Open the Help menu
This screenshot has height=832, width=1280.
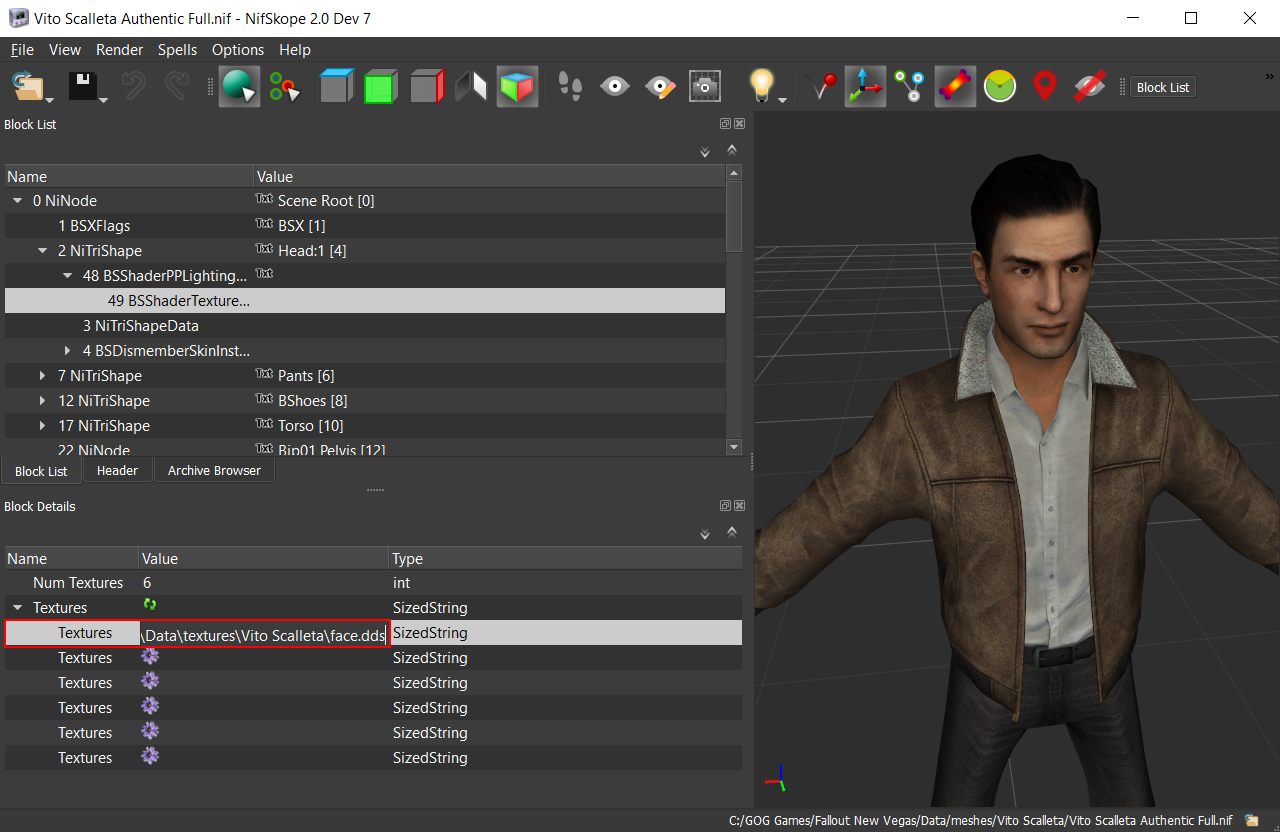(295, 49)
